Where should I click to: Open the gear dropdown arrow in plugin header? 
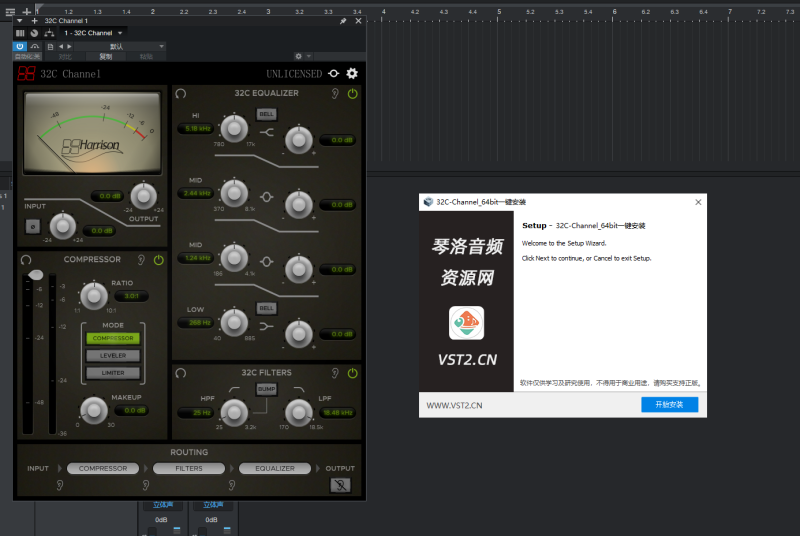[x=309, y=56]
